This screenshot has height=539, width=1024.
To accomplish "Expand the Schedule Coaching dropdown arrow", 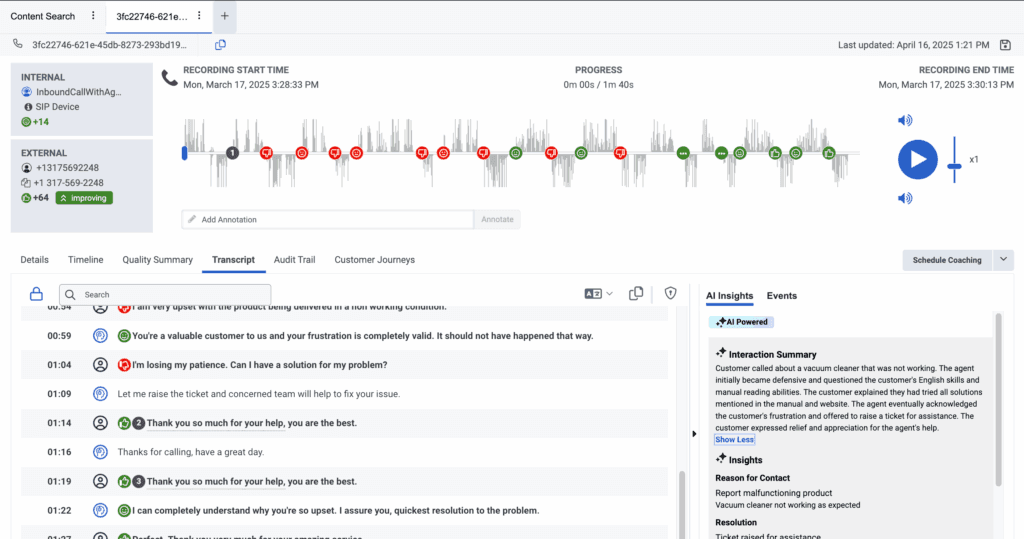I will click(1005, 260).
